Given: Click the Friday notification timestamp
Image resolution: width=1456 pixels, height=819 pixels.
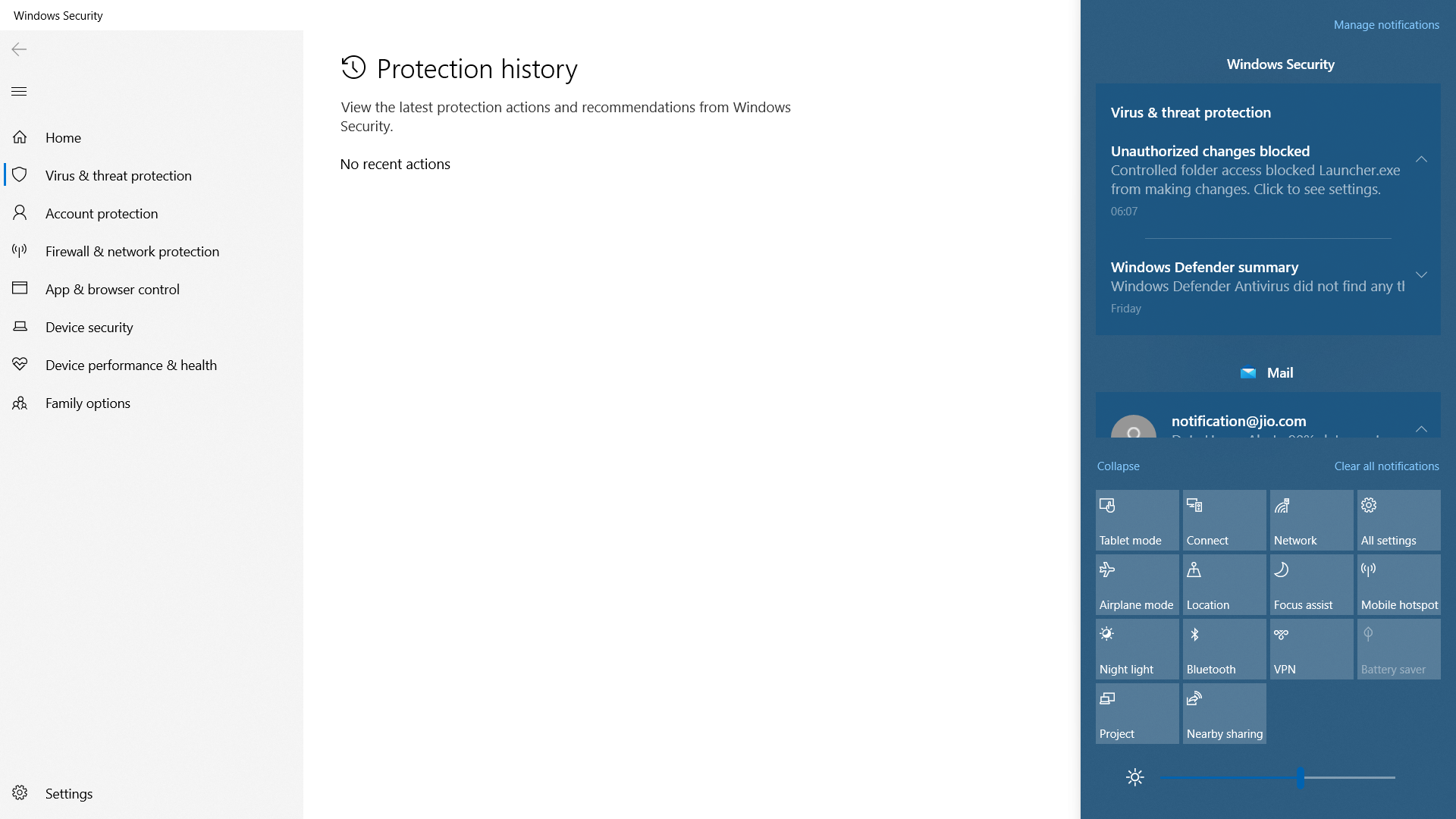Looking at the screenshot, I should 1125,309.
